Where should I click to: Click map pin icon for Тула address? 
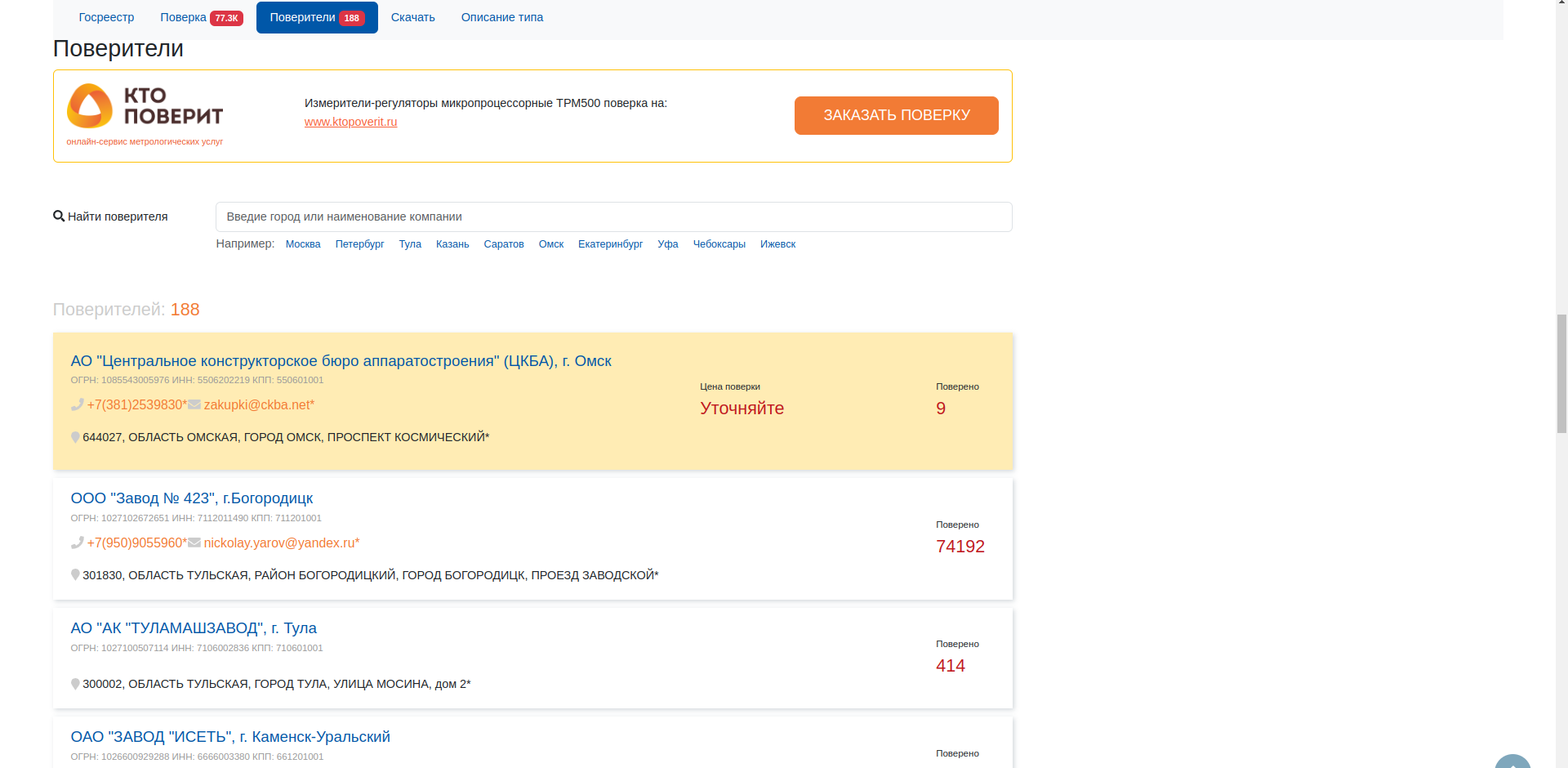(x=75, y=685)
